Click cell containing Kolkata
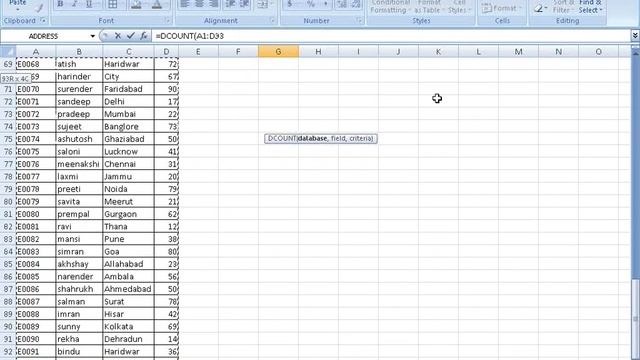640x360 pixels. pos(128,327)
